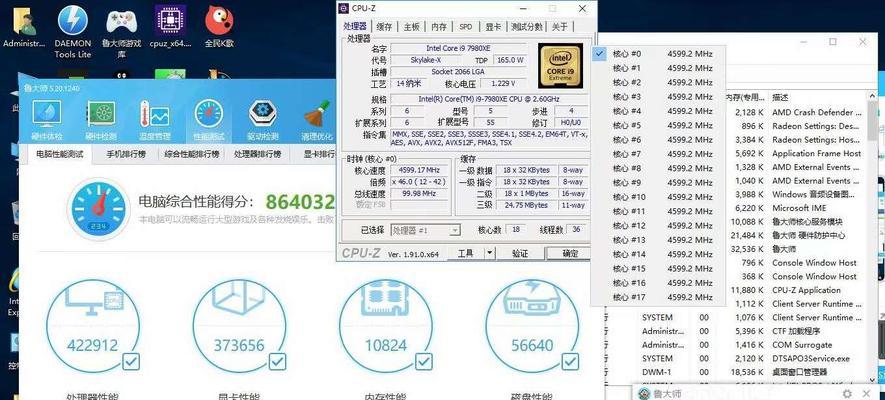This screenshot has height=400, width=885.
Task: Select 核心 #12 in the core menu
Action: pos(658,226)
